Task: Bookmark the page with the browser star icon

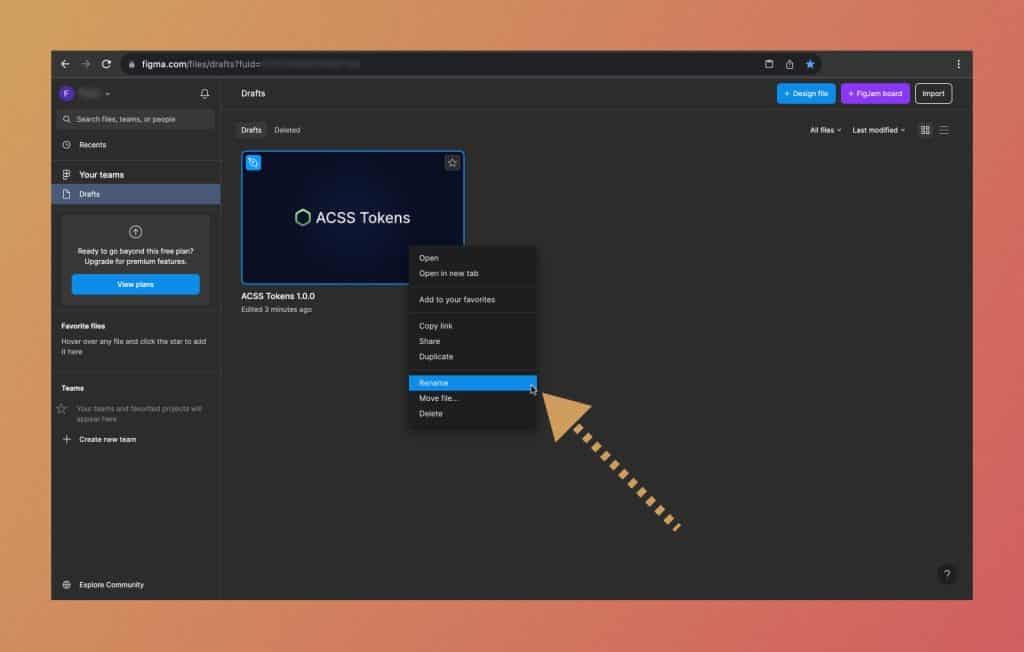Action: point(810,63)
